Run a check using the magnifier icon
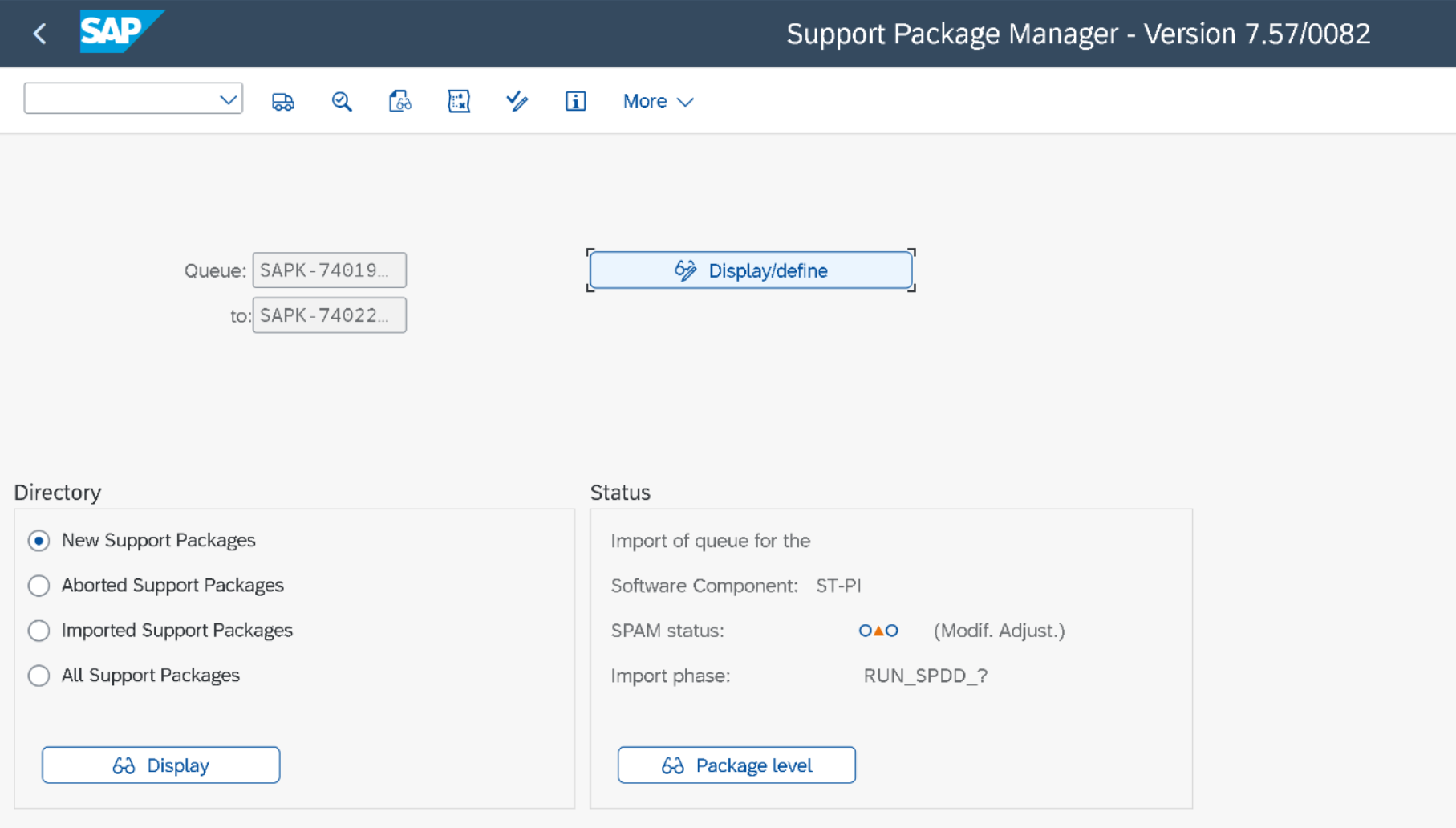This screenshot has width=1456, height=828. tap(341, 100)
